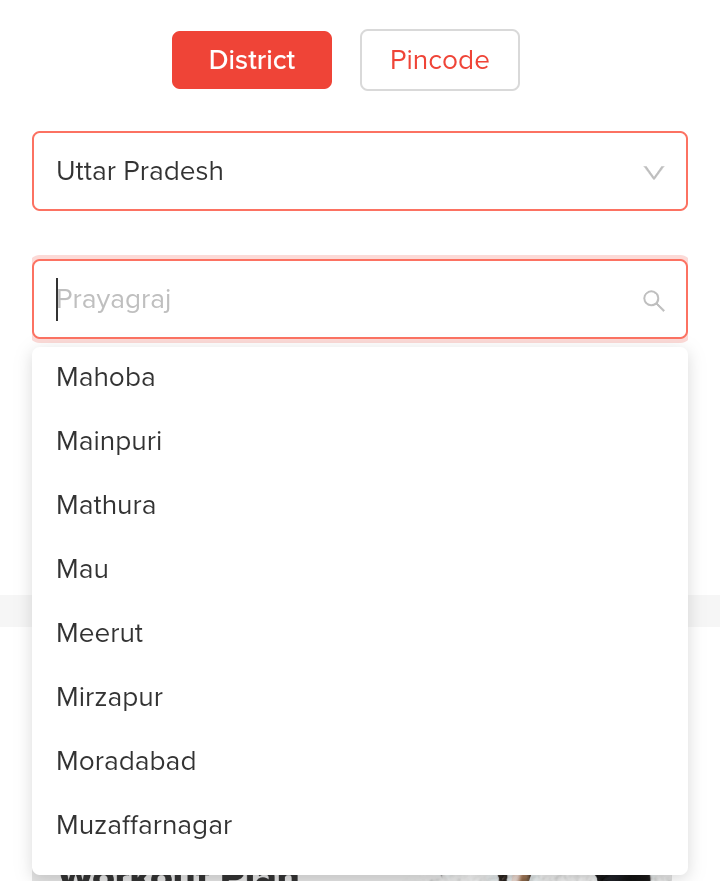
Task: Place the cursor at the district field start
Action: pos(58,299)
